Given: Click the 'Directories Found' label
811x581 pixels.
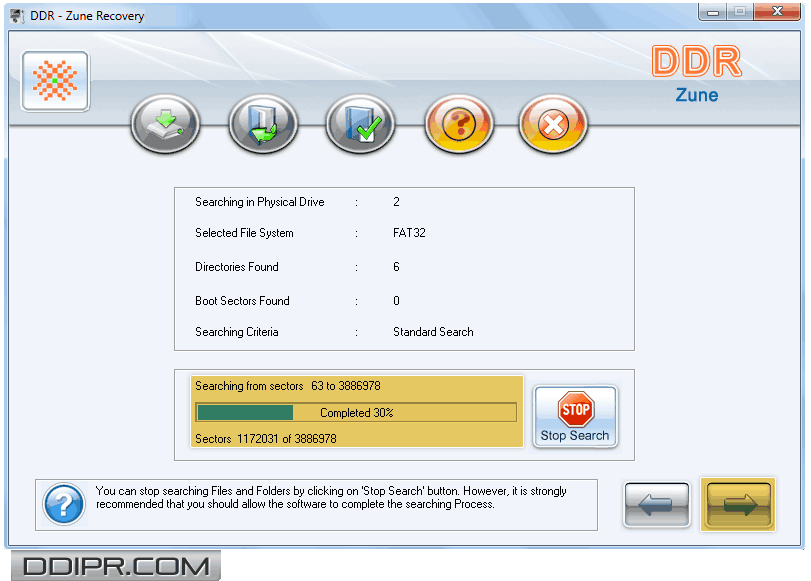Looking at the screenshot, I should 237,267.
